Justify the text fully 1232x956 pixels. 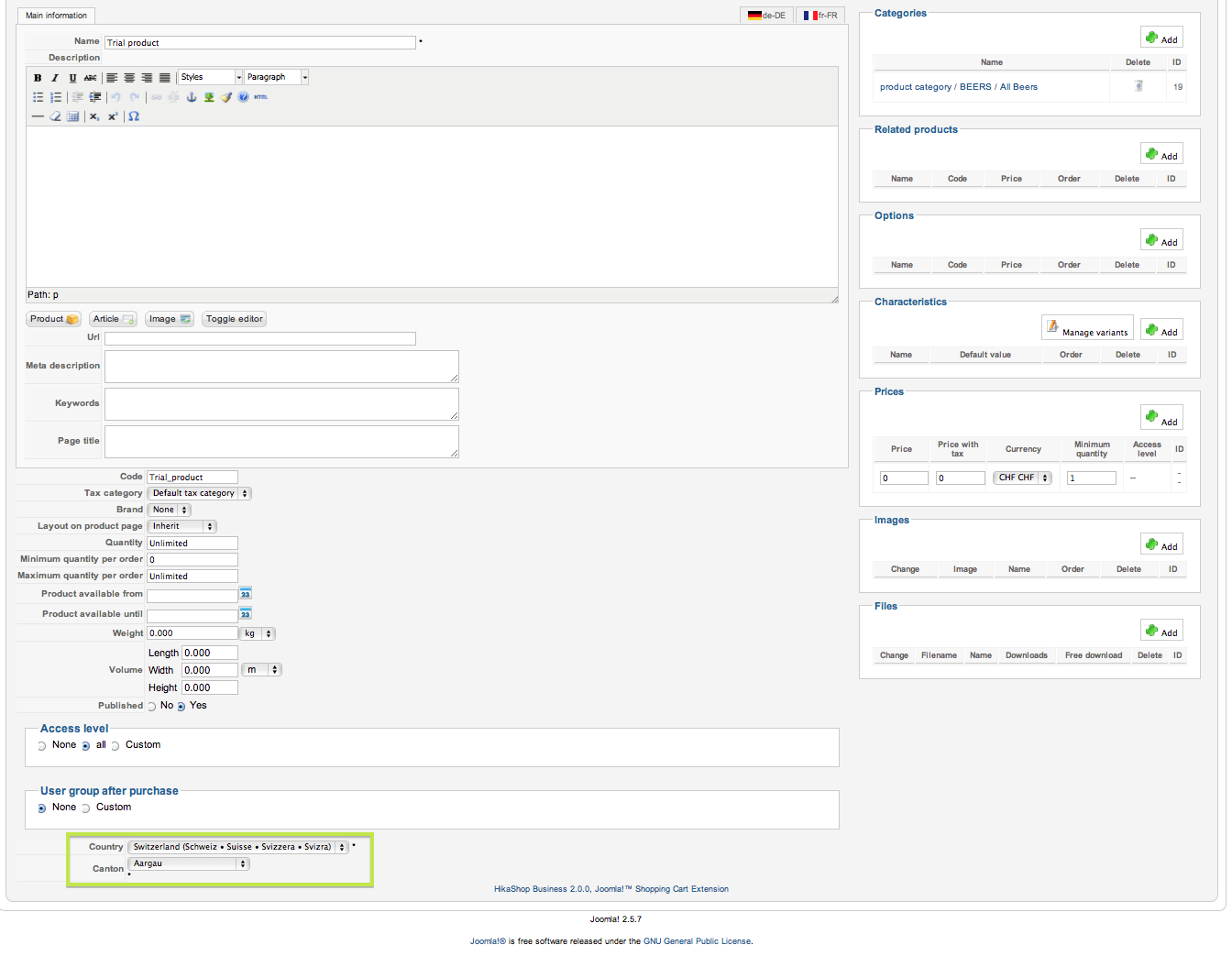click(164, 78)
